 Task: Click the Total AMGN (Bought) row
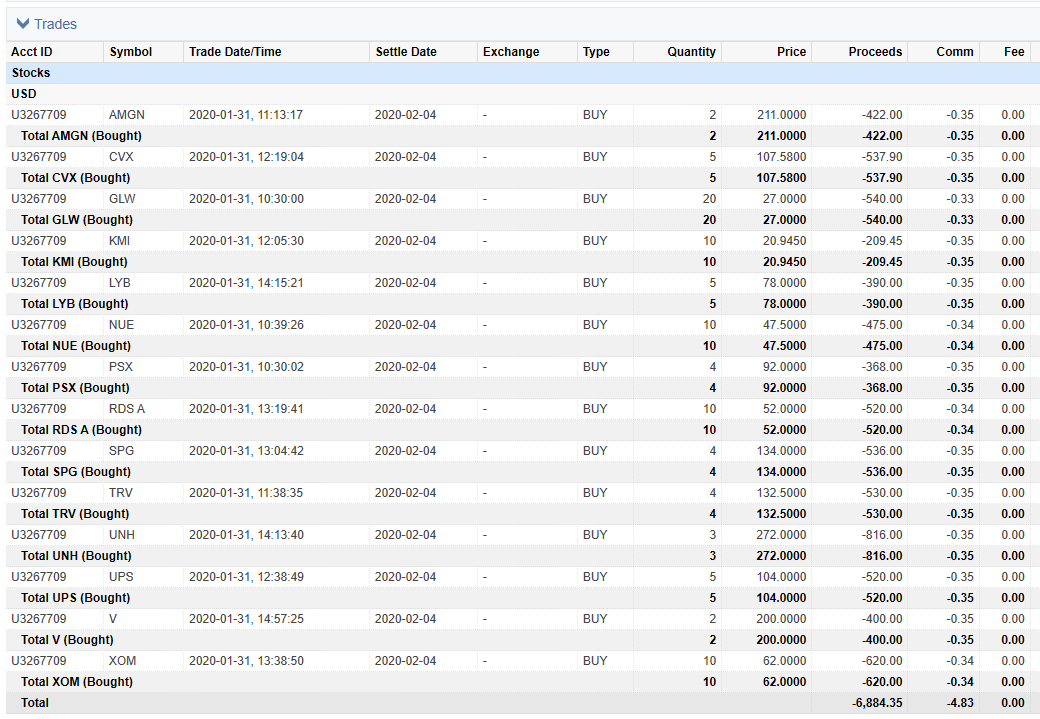click(x=523, y=136)
